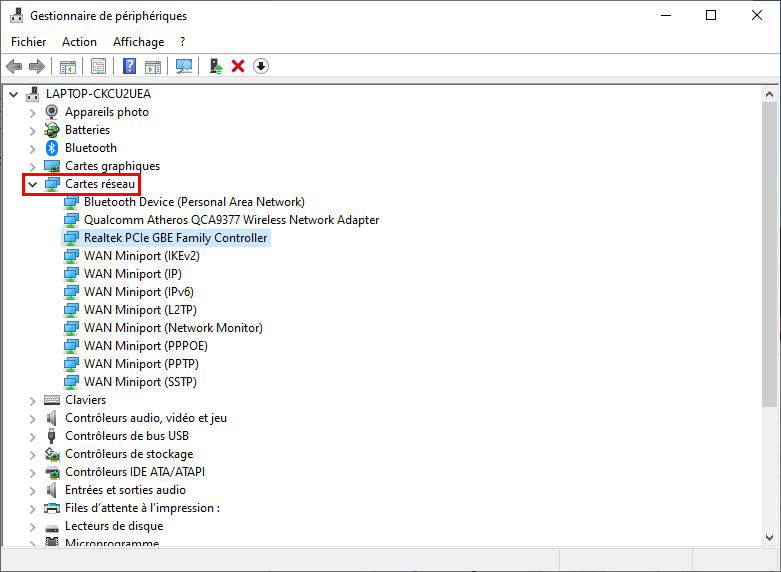Click the Lecteurs de disque drive icon

(52, 527)
